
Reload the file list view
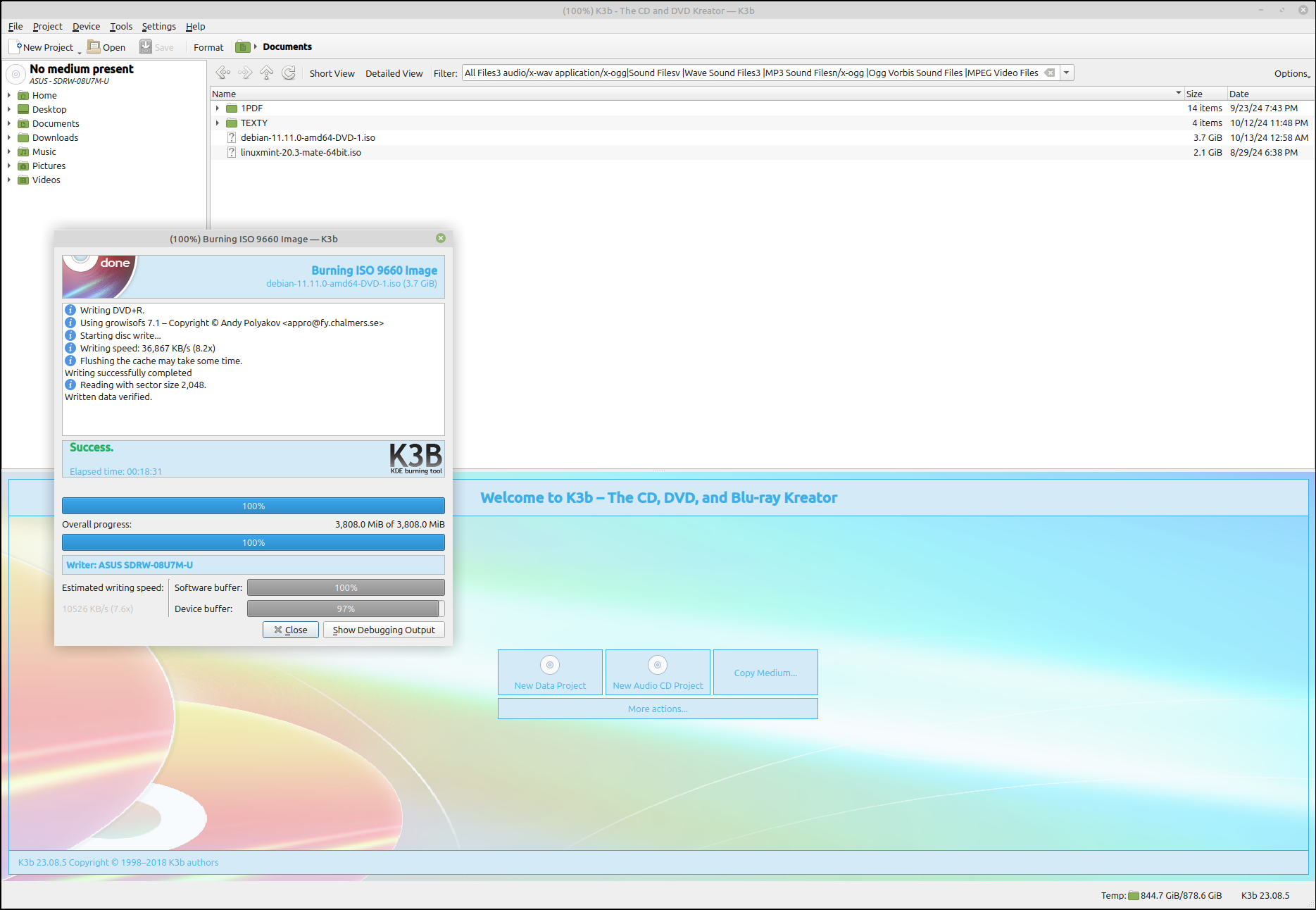pyautogui.click(x=289, y=73)
